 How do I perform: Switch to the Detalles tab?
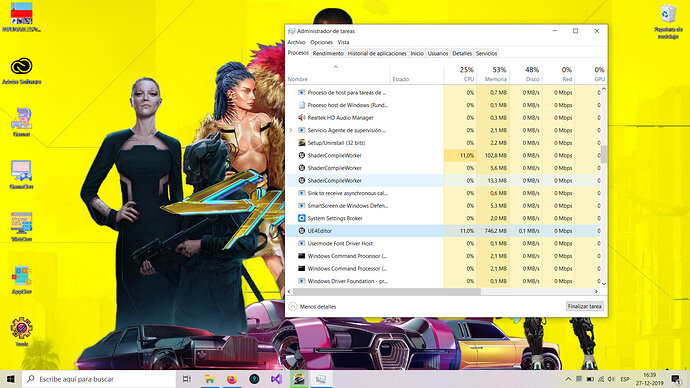[x=462, y=53]
